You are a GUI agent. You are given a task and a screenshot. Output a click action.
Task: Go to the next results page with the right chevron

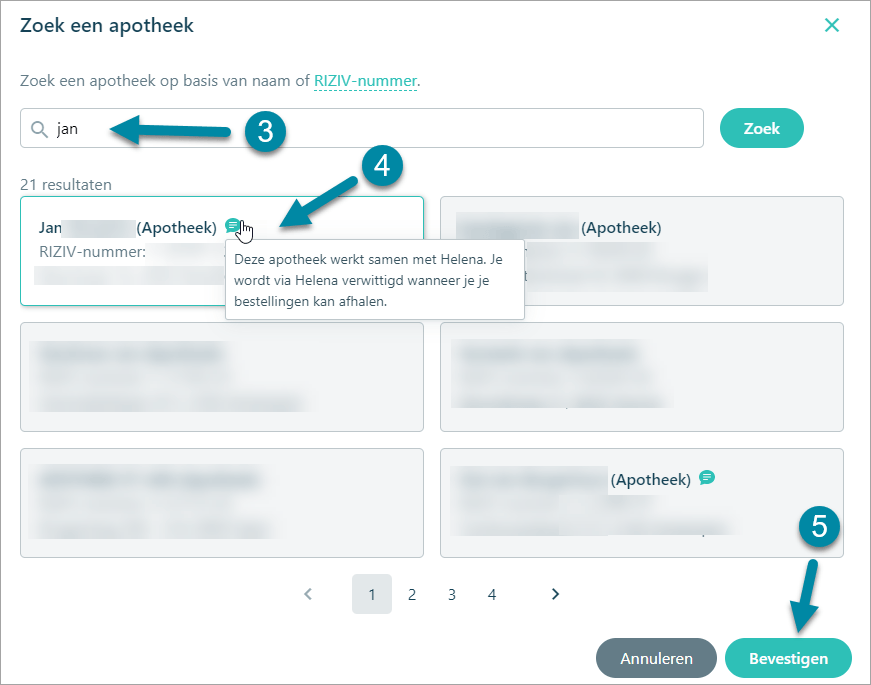[x=555, y=594]
